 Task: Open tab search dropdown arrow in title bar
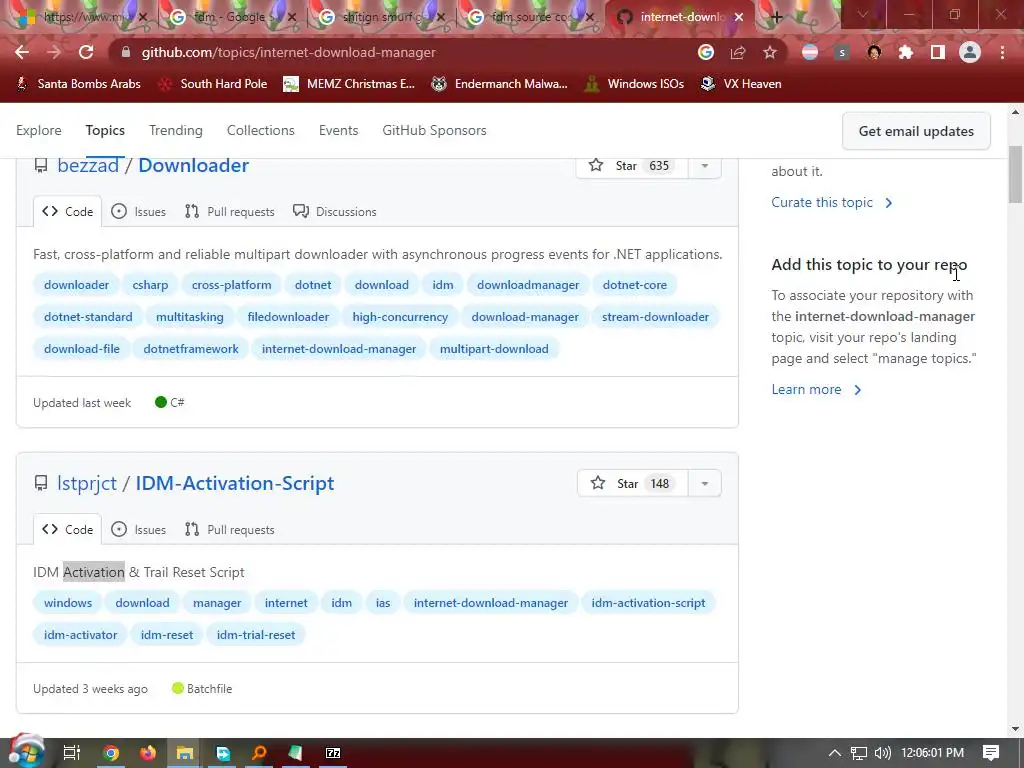pyautogui.click(x=863, y=14)
